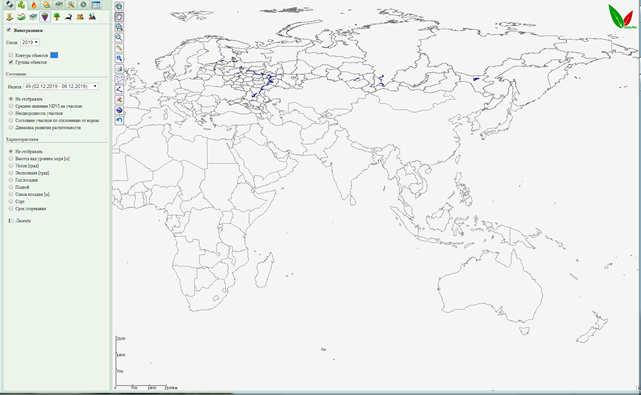Open the calendar tab icon
This screenshot has width=641, height=395.
pos(96,5)
